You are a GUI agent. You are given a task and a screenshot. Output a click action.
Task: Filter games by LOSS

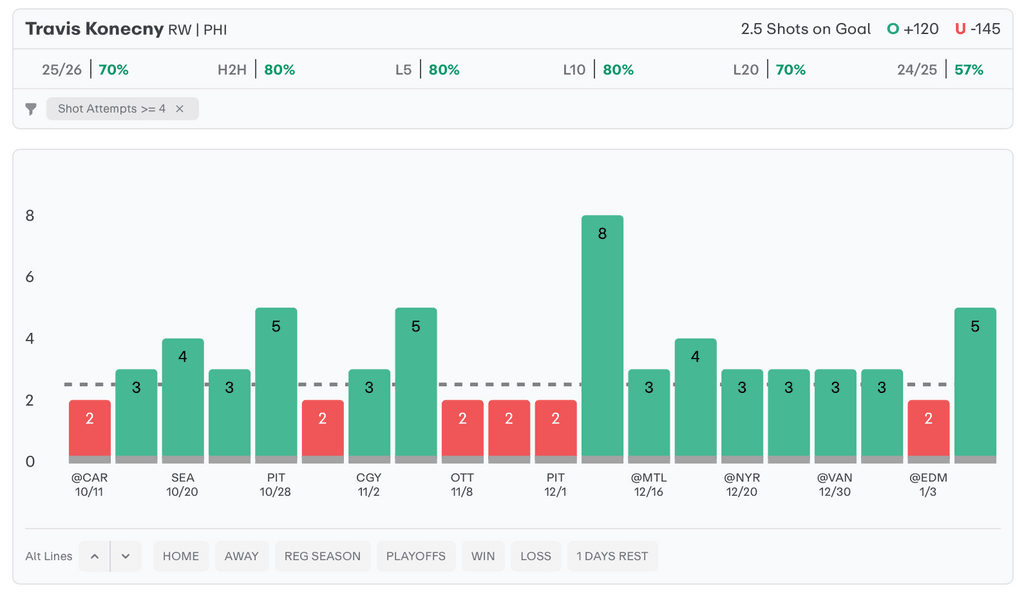pyautogui.click(x=536, y=556)
